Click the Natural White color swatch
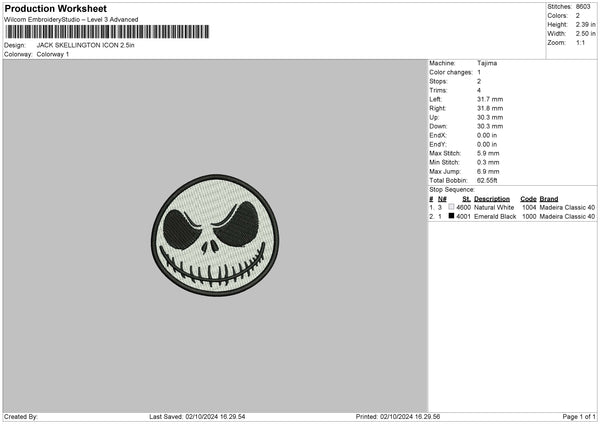 tap(452, 207)
